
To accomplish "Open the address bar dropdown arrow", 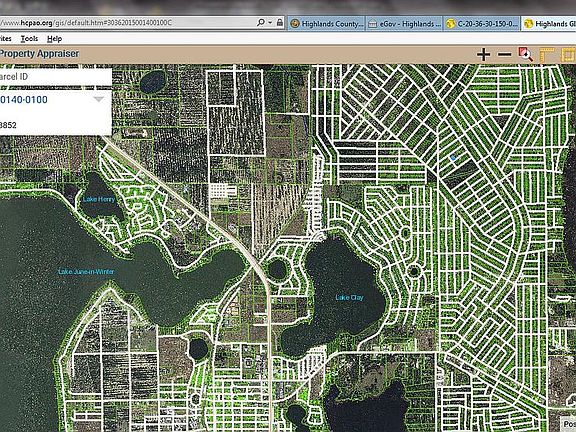I will pyautogui.click(x=270, y=22).
